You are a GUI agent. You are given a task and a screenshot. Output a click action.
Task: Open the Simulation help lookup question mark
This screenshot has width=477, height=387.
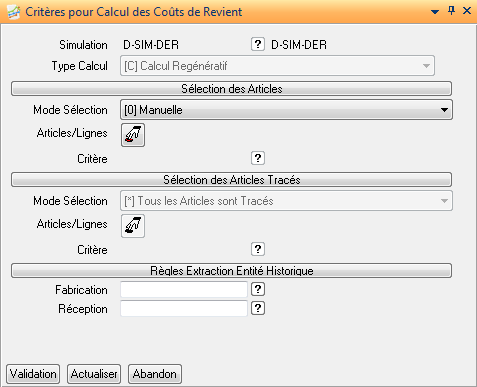tap(258, 44)
